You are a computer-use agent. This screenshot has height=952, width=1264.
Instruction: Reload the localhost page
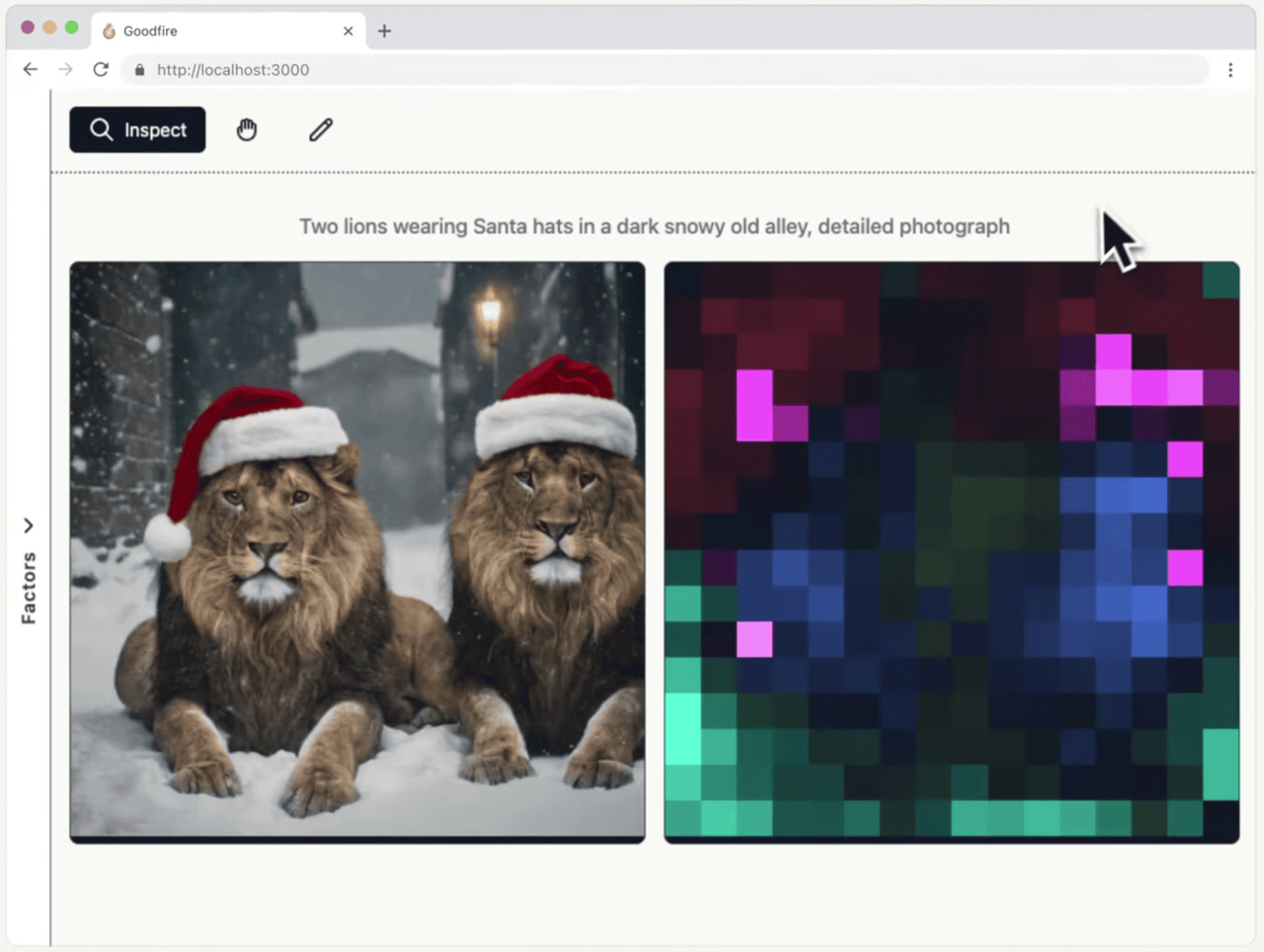[101, 69]
